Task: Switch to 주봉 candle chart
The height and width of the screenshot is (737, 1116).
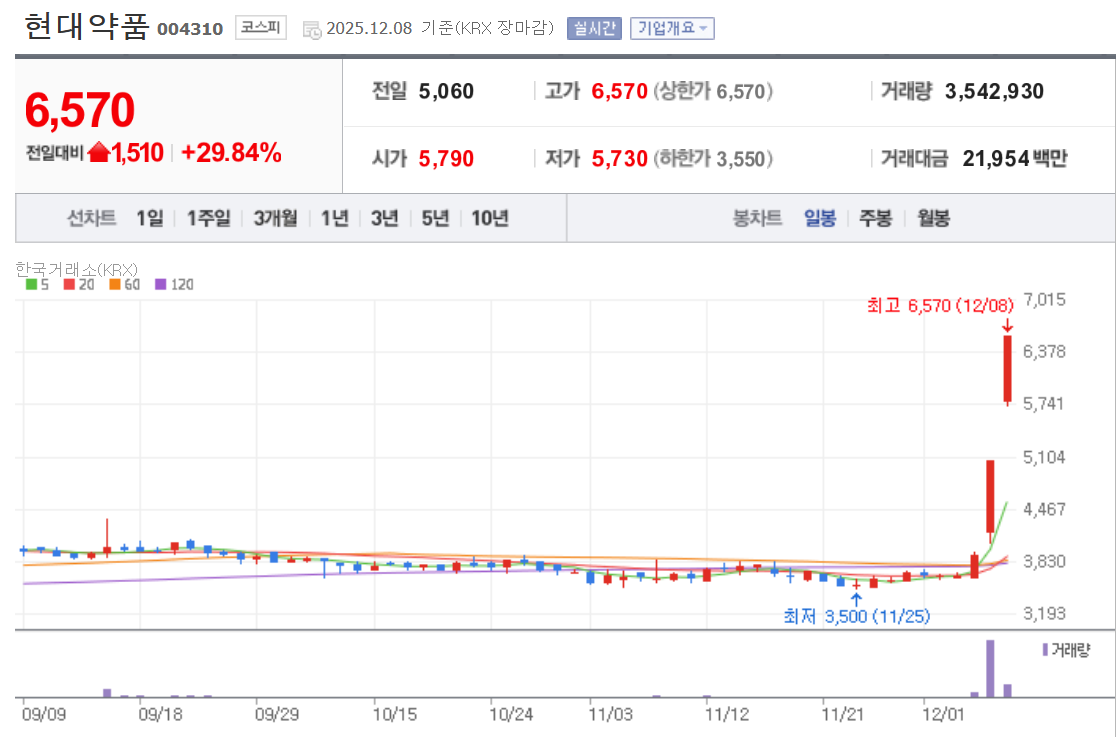Action: [x=875, y=218]
